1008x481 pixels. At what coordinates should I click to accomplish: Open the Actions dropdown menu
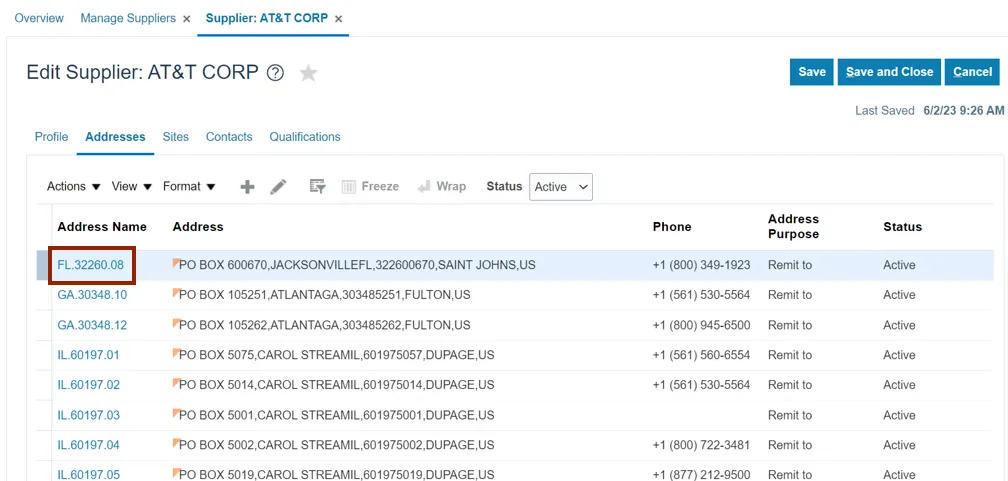tap(74, 187)
